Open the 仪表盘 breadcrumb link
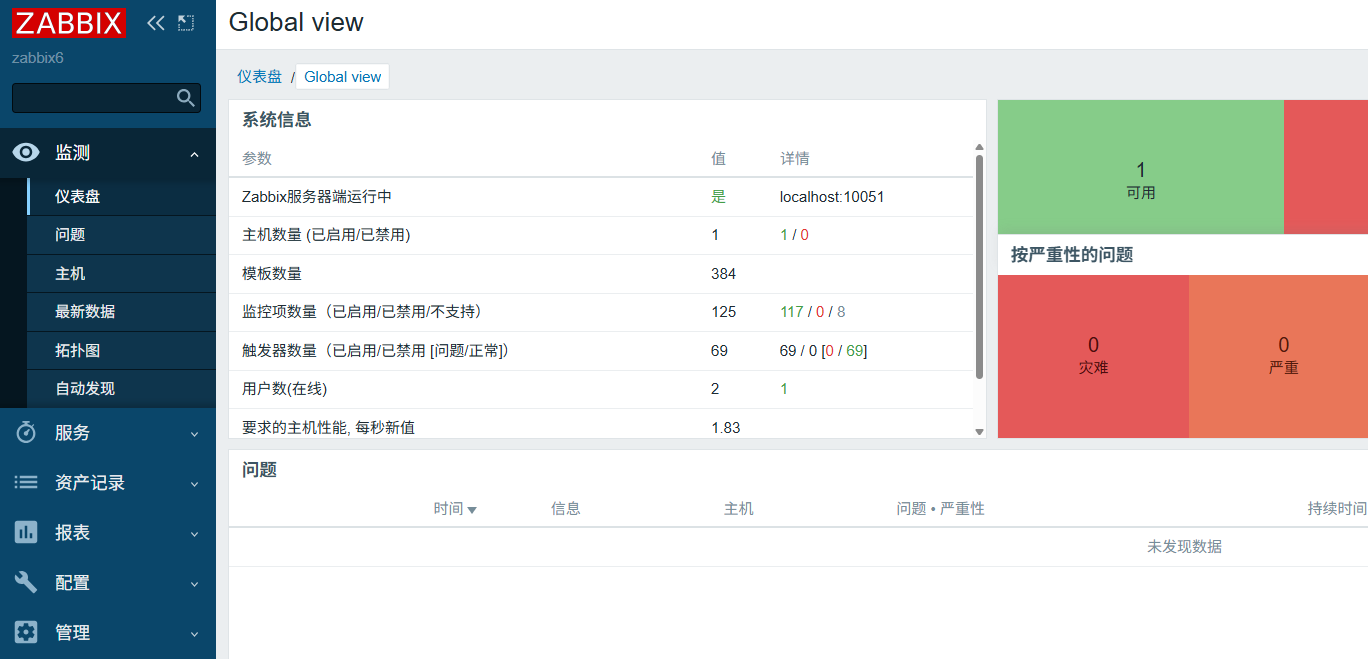Image resolution: width=1368 pixels, height=659 pixels. (259, 77)
